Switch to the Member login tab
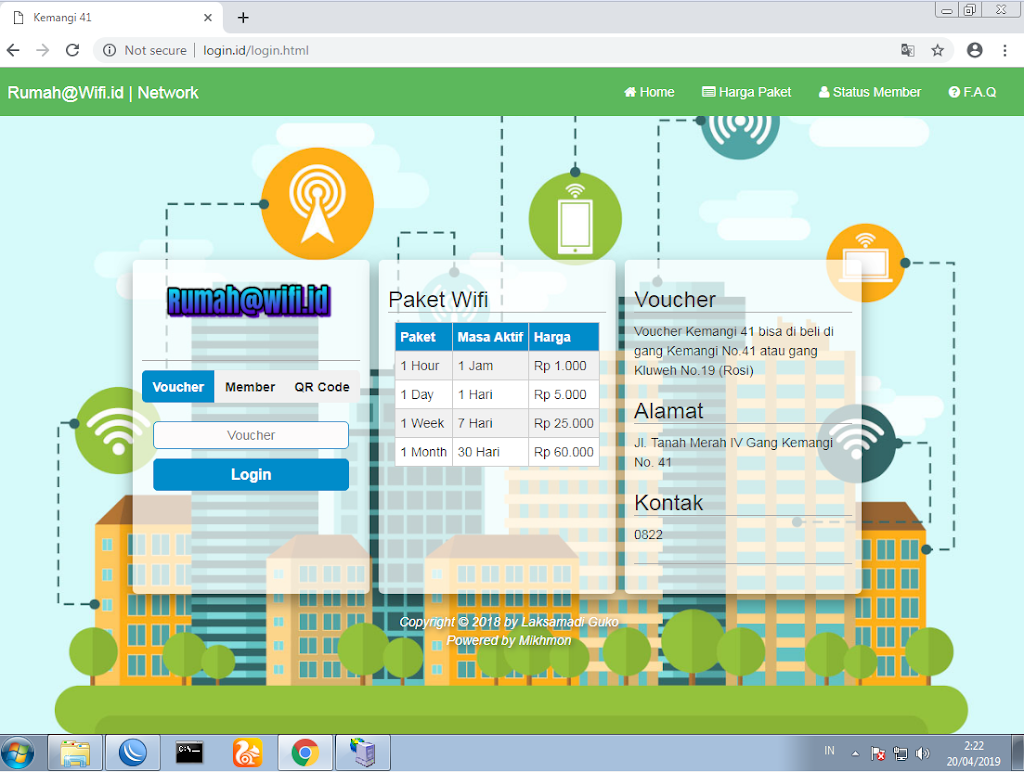This screenshot has width=1024, height=772. pyautogui.click(x=250, y=387)
